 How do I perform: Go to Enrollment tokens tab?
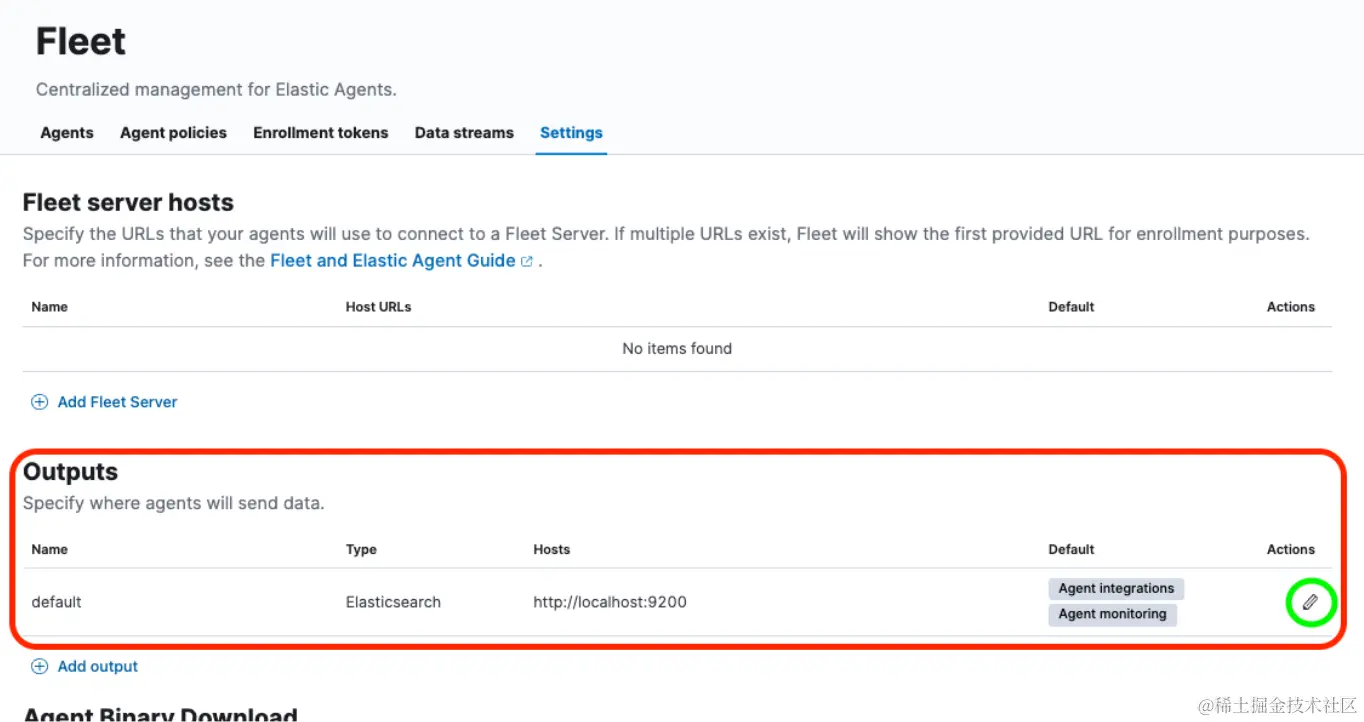click(321, 133)
